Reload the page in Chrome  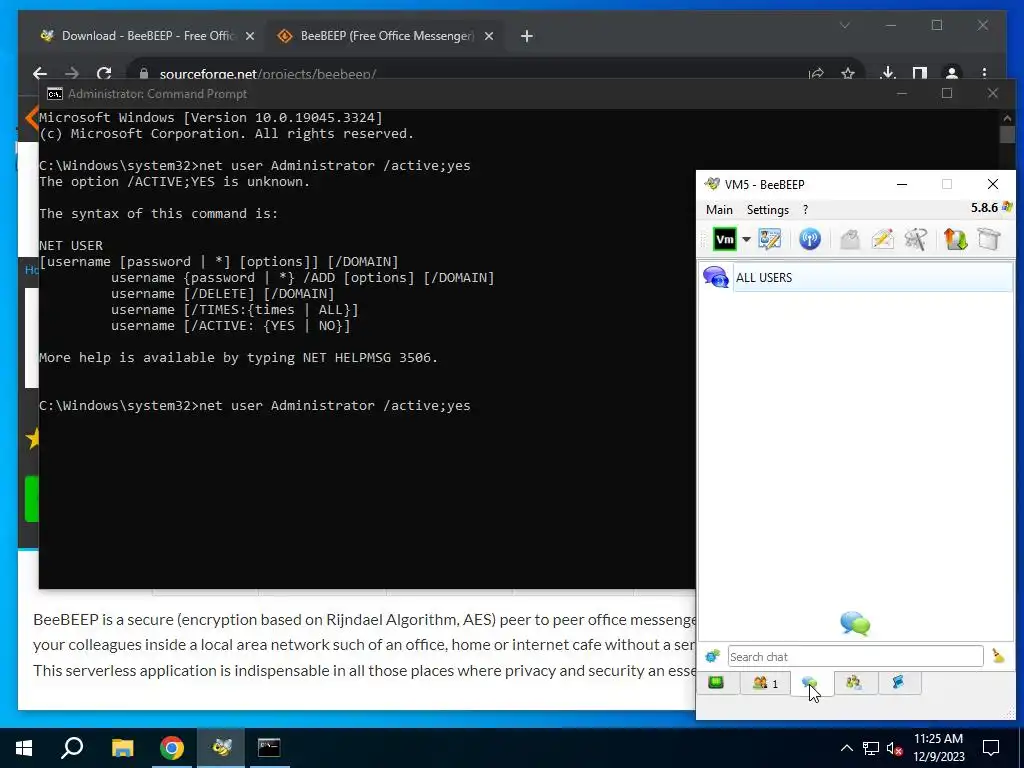pyautogui.click(x=104, y=73)
